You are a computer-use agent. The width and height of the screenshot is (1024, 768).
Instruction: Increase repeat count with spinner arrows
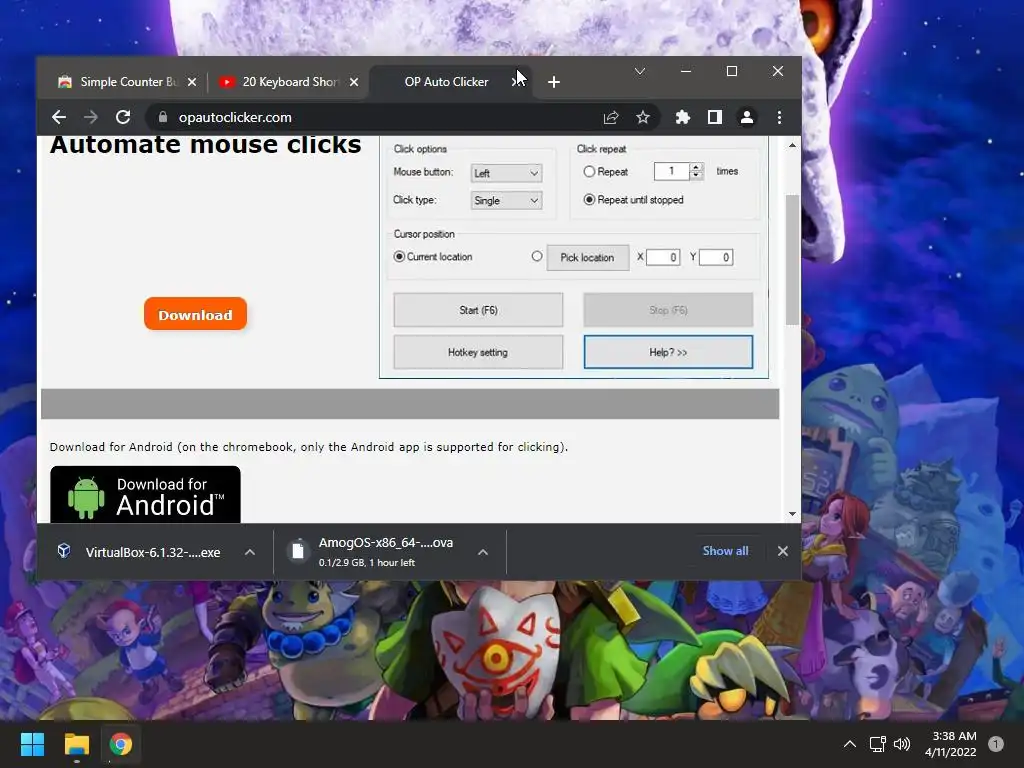point(696,167)
